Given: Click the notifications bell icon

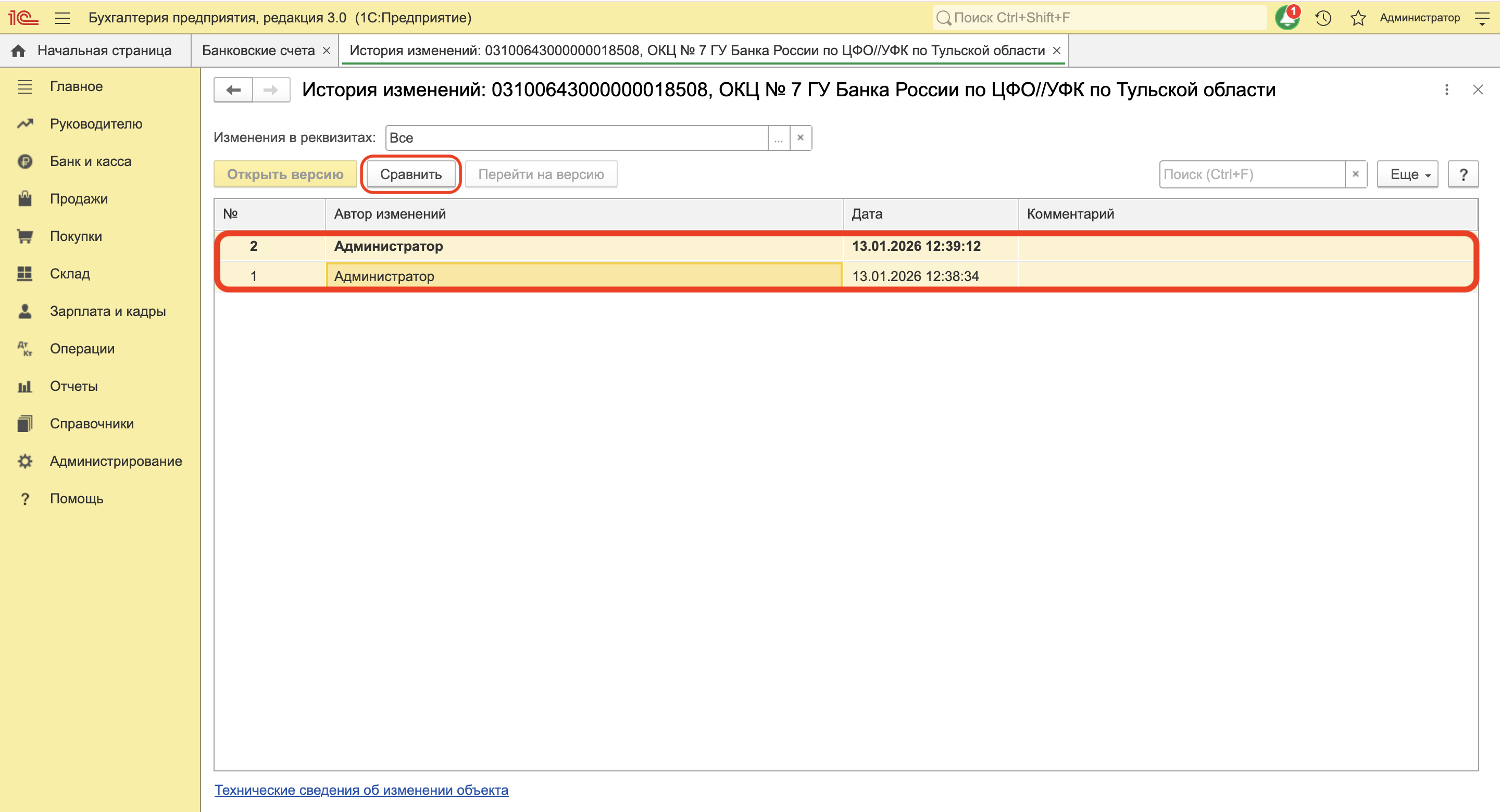Looking at the screenshot, I should (1286, 18).
